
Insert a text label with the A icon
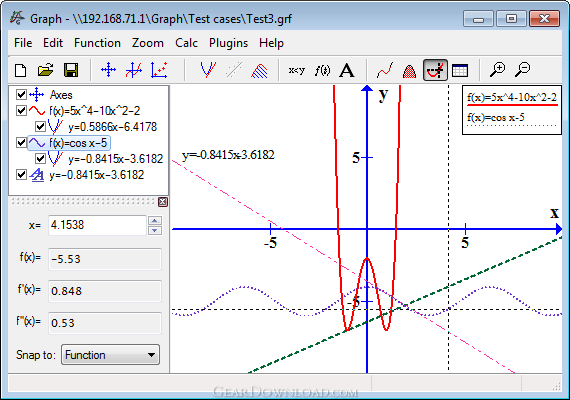coord(346,70)
